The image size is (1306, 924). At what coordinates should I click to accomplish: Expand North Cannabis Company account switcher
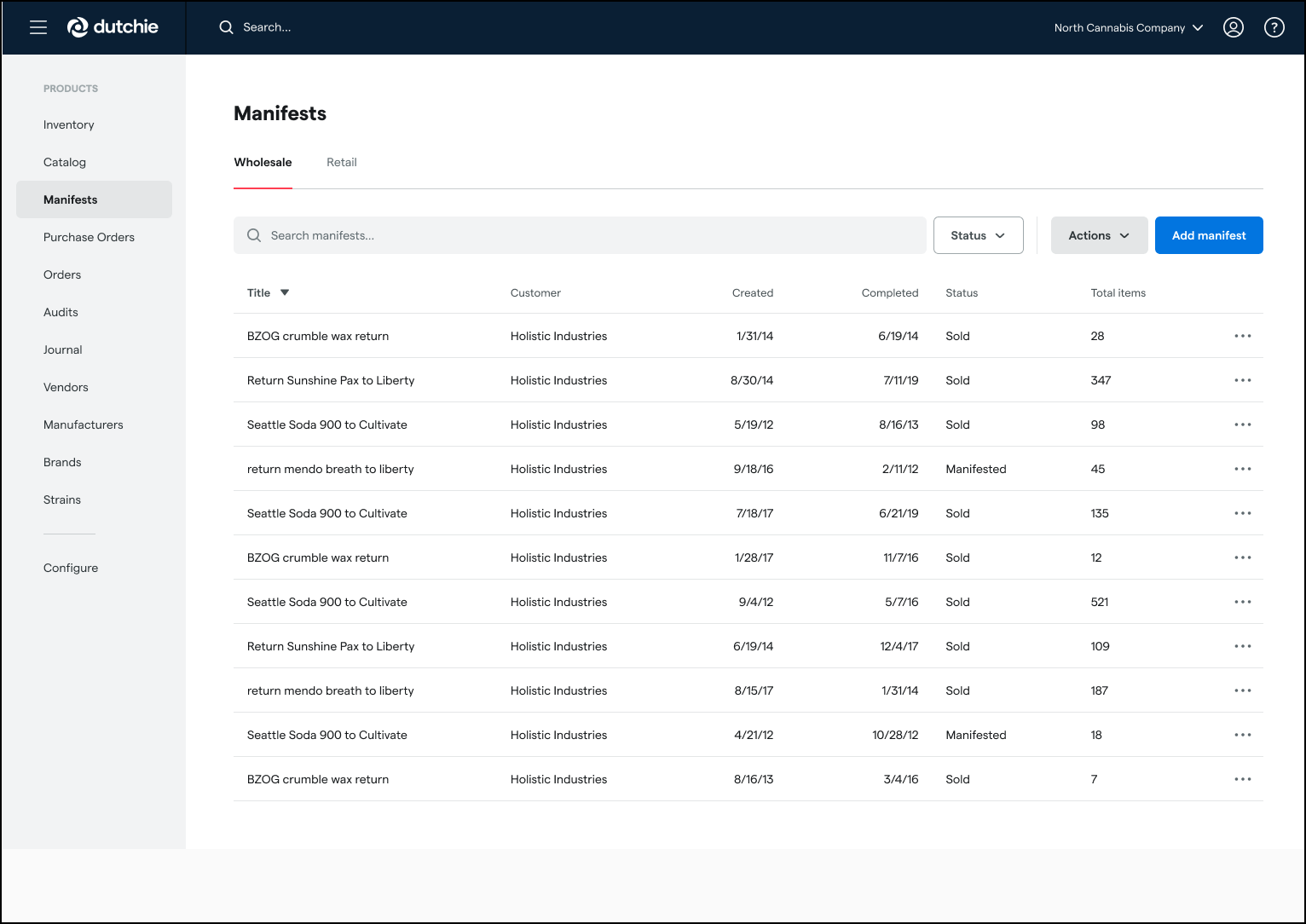[1128, 27]
